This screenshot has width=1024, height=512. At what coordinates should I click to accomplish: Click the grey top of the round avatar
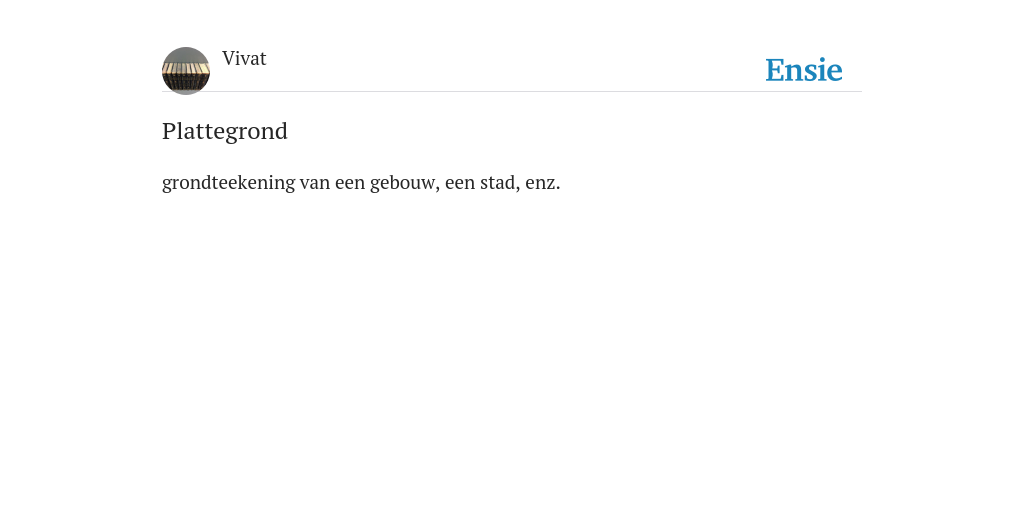click(x=185, y=55)
